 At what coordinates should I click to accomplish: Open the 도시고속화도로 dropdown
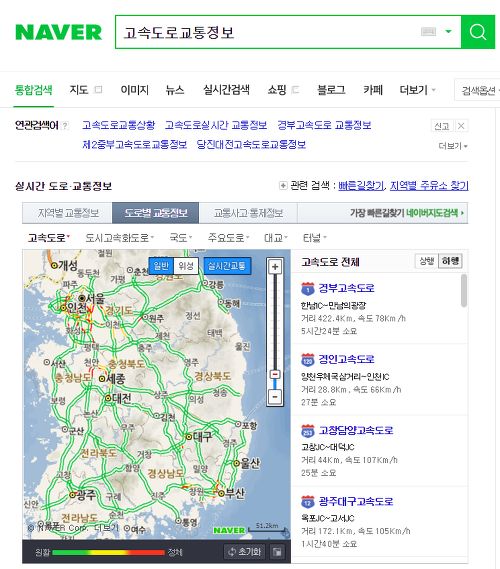[x=119, y=238]
